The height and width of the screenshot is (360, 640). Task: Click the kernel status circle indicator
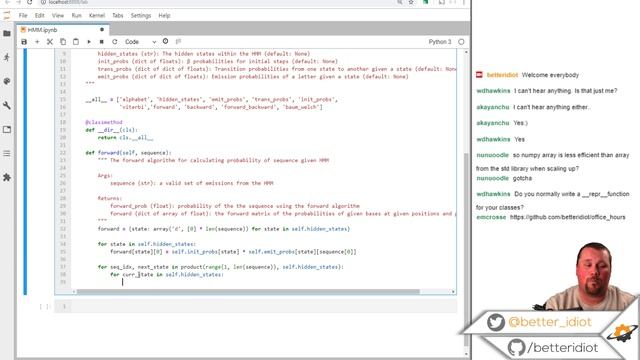(x=461, y=42)
